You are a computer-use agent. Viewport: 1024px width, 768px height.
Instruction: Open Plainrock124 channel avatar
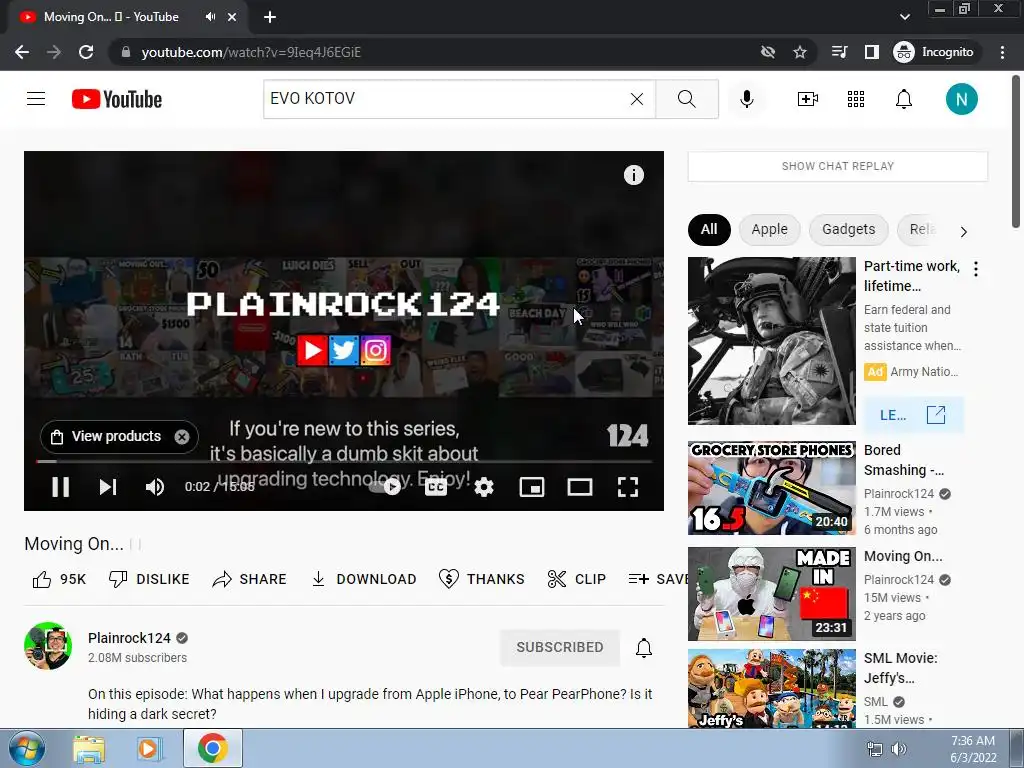[48, 646]
